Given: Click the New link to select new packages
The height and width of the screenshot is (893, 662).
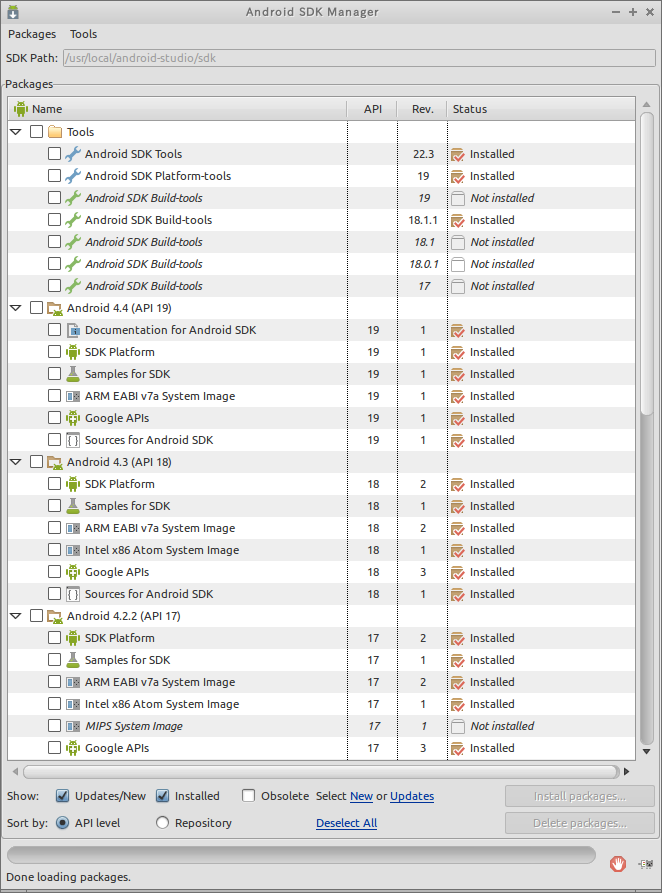Looking at the screenshot, I should pos(361,796).
